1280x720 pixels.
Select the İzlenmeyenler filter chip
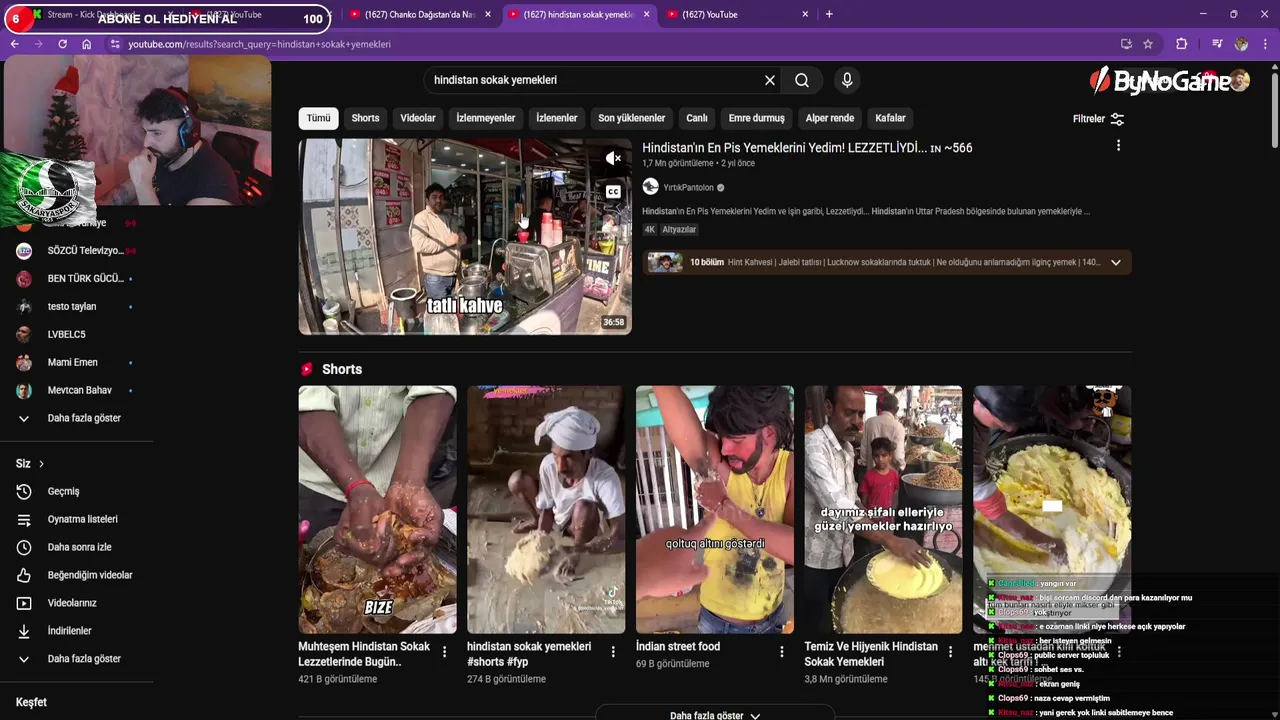[x=486, y=118]
